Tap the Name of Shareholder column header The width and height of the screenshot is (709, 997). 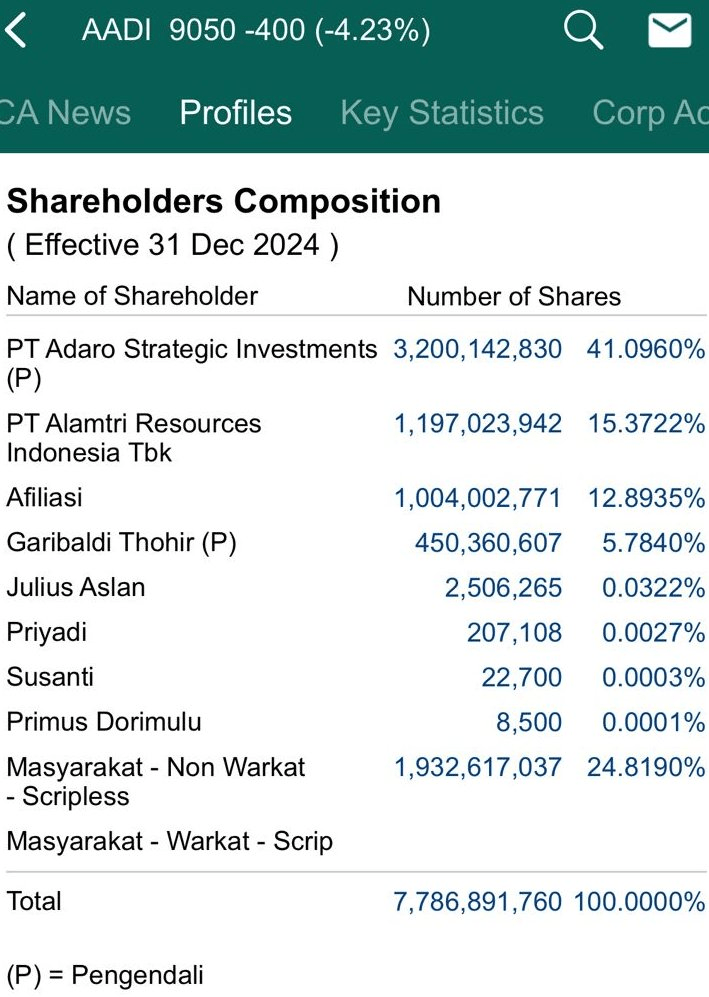(x=132, y=296)
